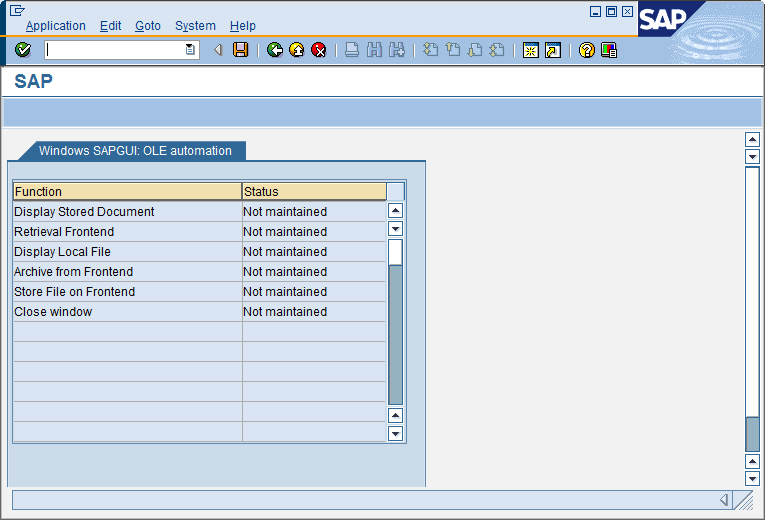Viewport: 765px width, 520px height.
Task: Click the Function column header
Action: (127, 191)
